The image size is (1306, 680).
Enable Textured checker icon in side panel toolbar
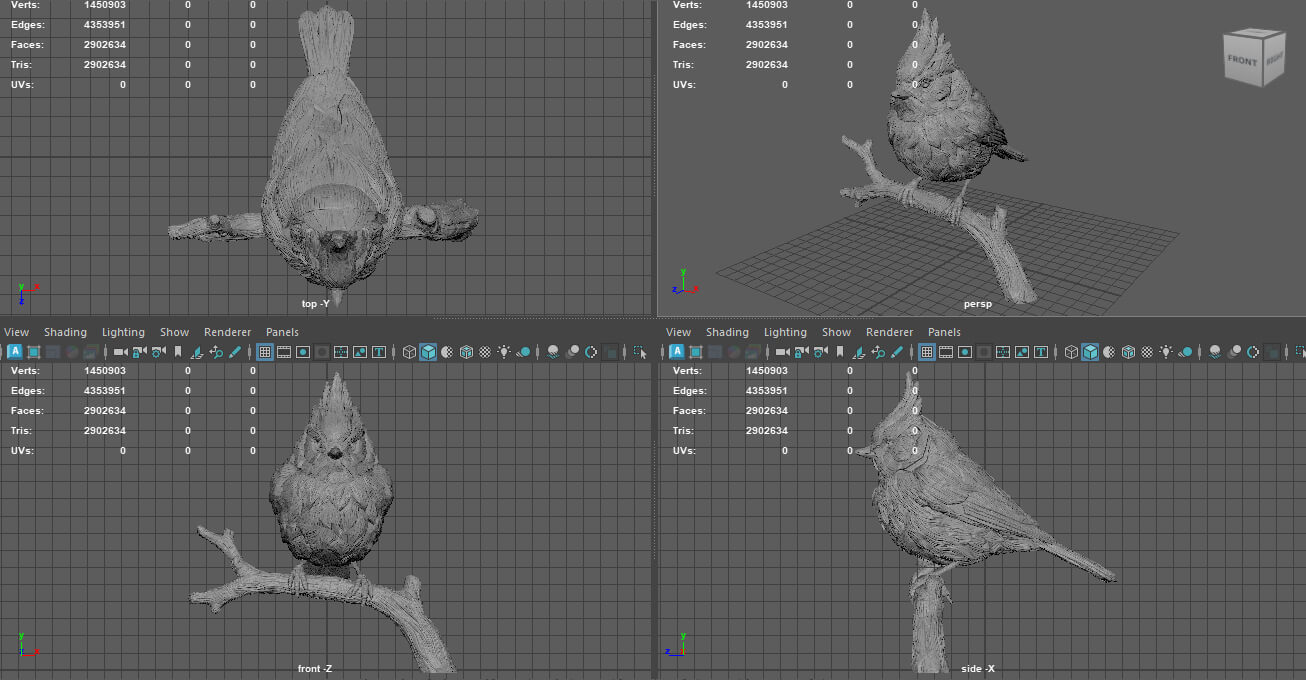pyautogui.click(x=1147, y=352)
